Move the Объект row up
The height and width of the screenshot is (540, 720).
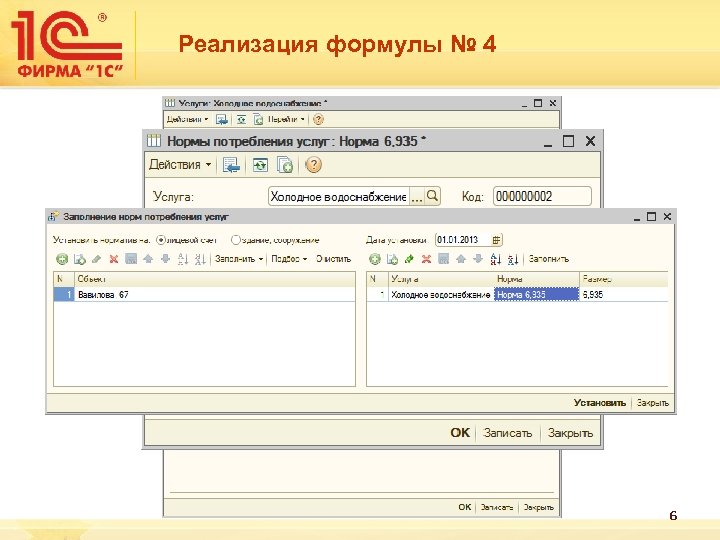[x=148, y=259]
